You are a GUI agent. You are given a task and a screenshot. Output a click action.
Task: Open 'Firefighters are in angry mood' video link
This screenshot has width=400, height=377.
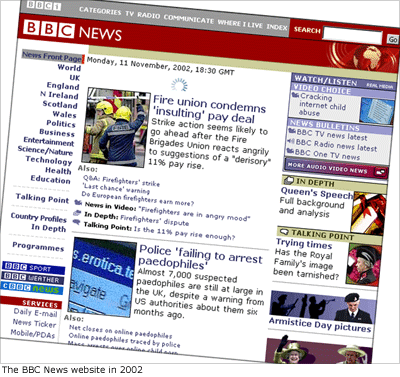click(195, 214)
